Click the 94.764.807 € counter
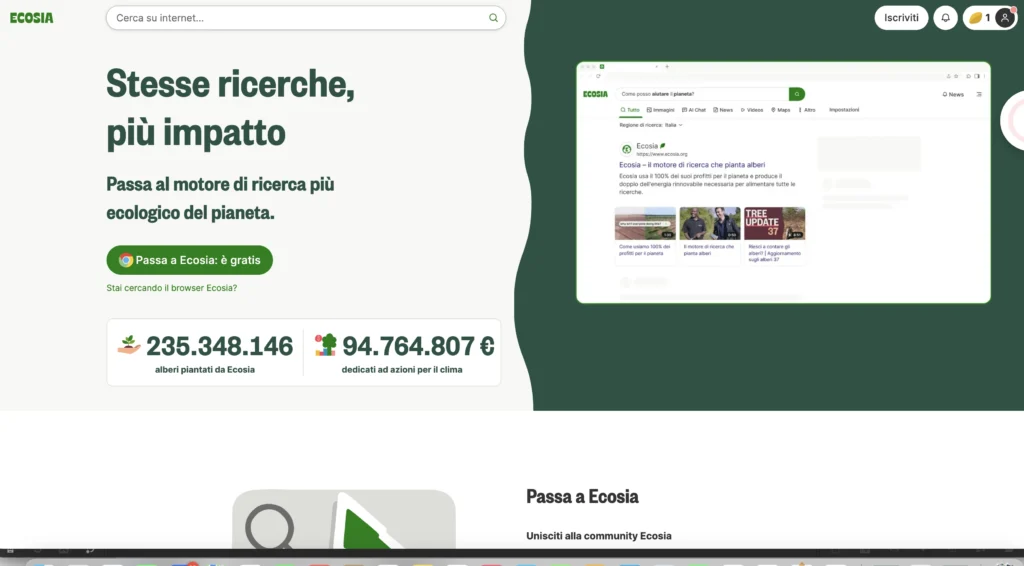Screen dimensions: 1024x566 click(x=419, y=346)
